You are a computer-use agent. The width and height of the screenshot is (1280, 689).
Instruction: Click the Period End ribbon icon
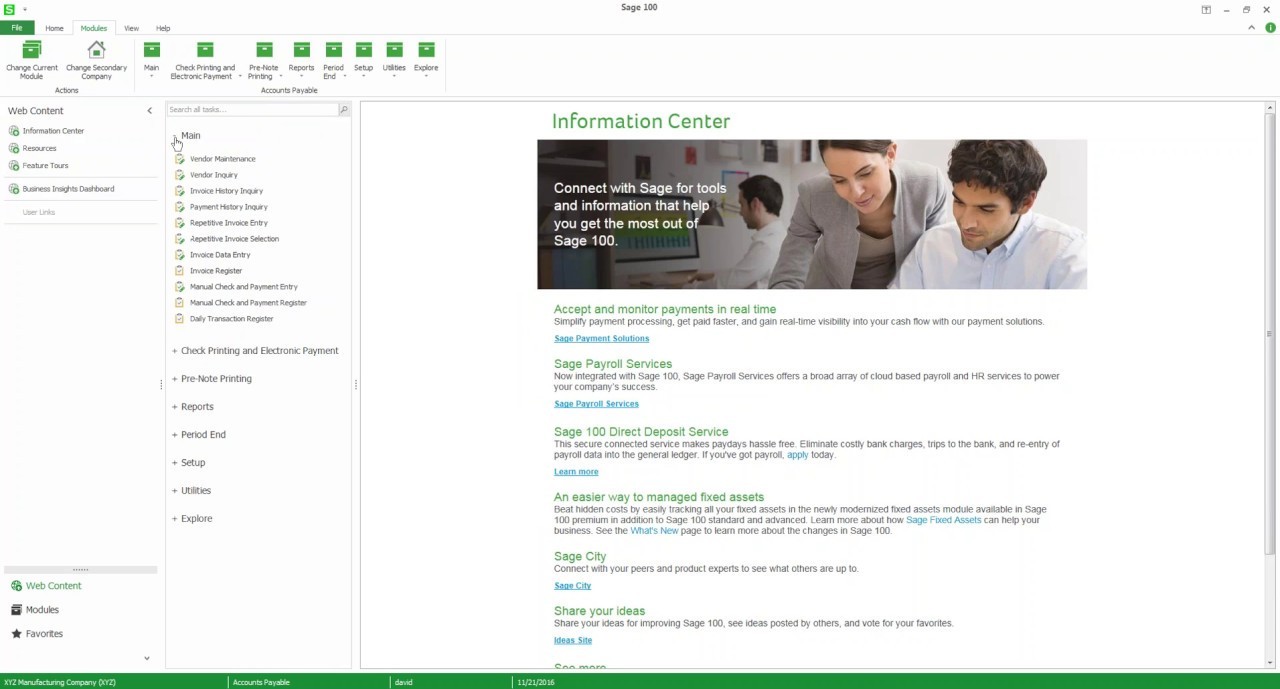point(333,51)
